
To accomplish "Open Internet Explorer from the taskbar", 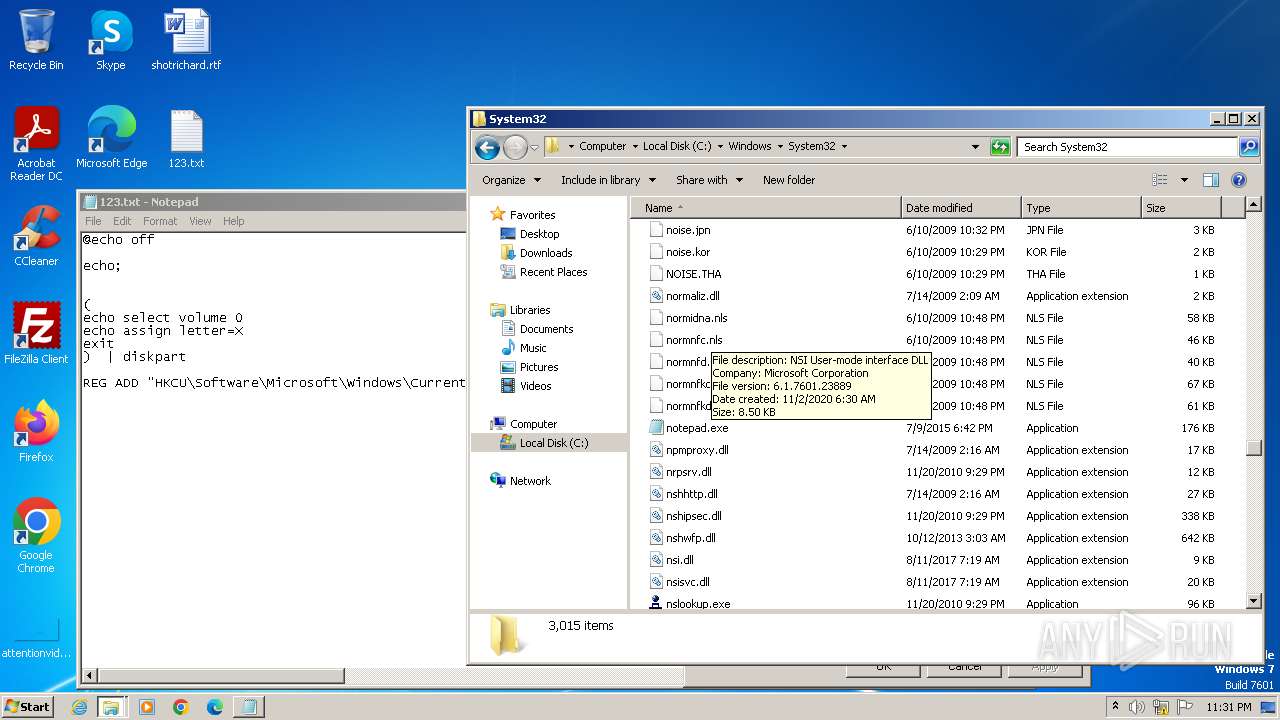I will point(80,707).
